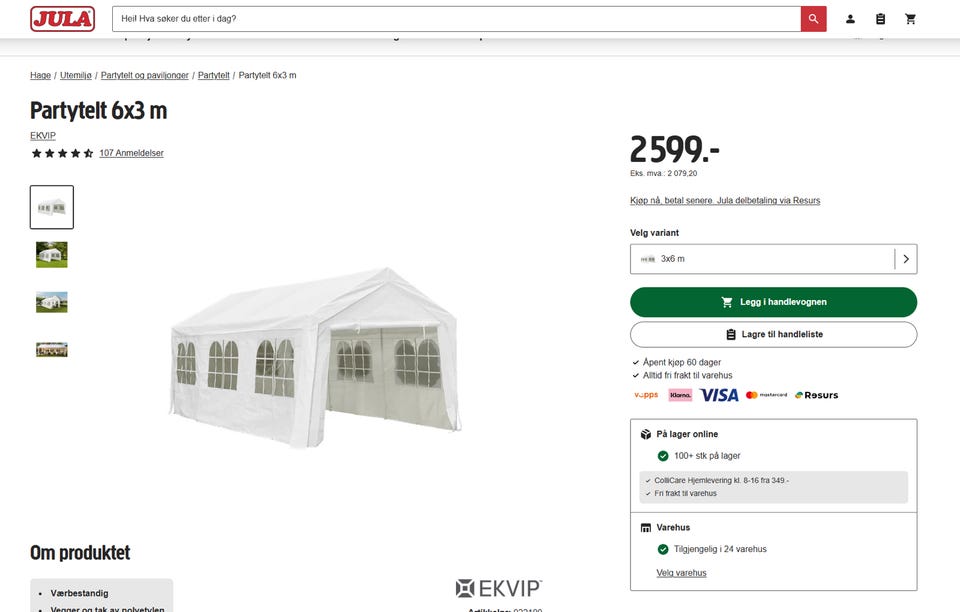The height and width of the screenshot is (612, 960).
Task: Click Lagre til handleliste button
Action: click(x=773, y=335)
